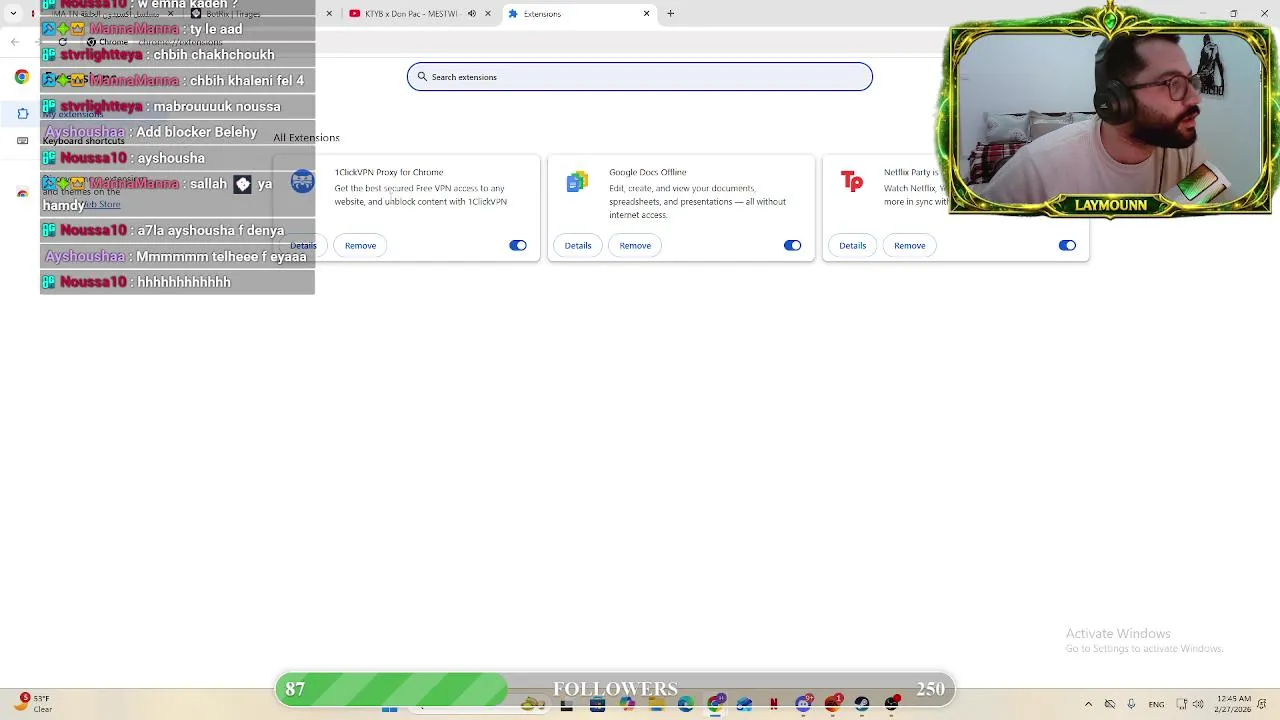Remove the 1ClickVPN Proxy extension
Screen dimensions: 1280x720
[360, 245]
